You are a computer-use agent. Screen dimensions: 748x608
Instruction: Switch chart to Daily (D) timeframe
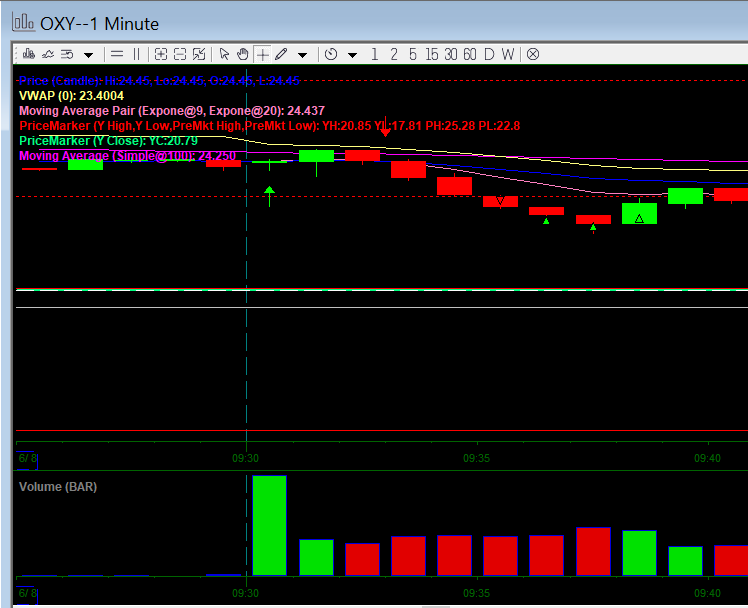pyautogui.click(x=489, y=54)
